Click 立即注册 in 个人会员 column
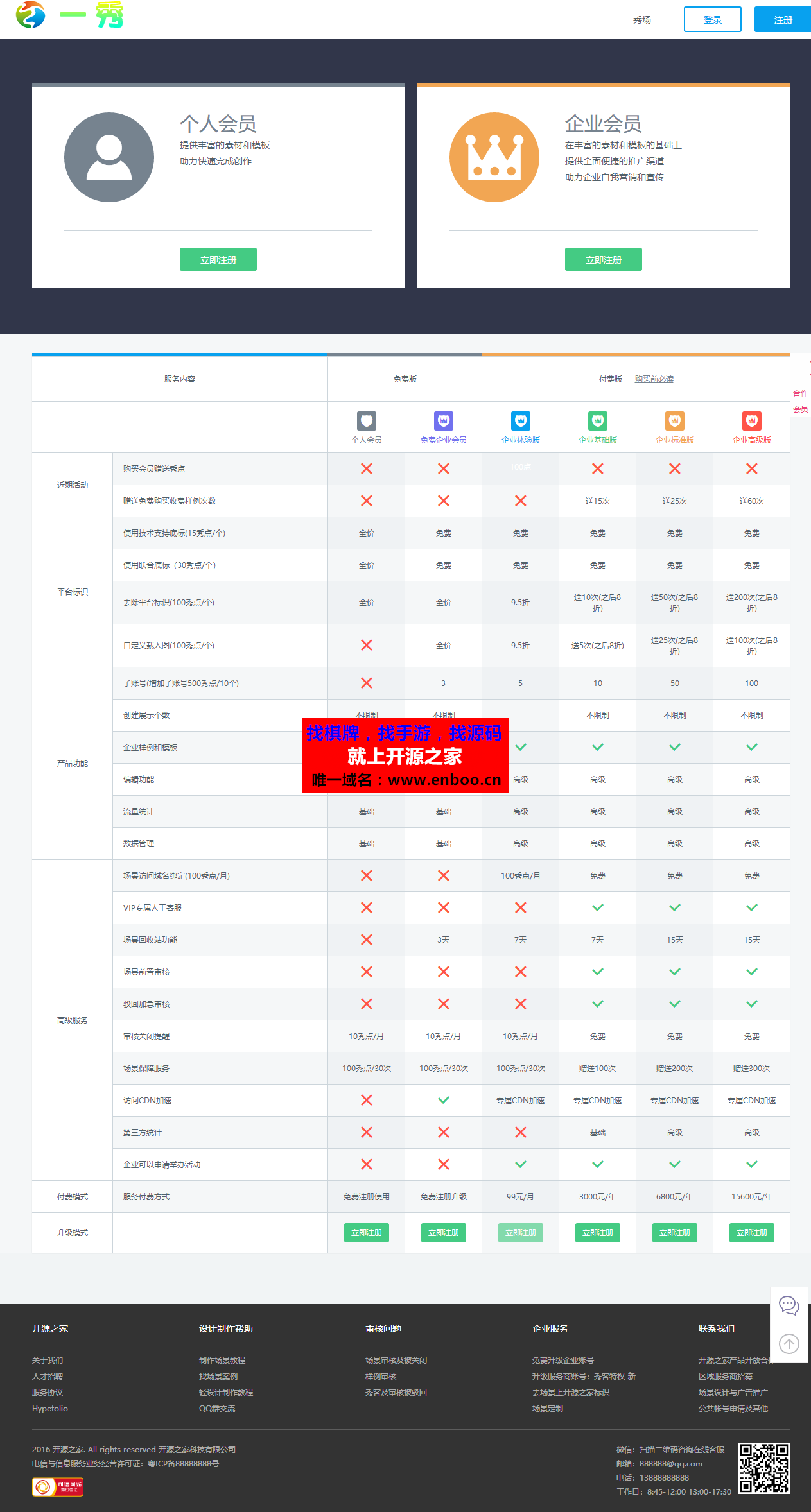811x1512 pixels. point(367,1233)
